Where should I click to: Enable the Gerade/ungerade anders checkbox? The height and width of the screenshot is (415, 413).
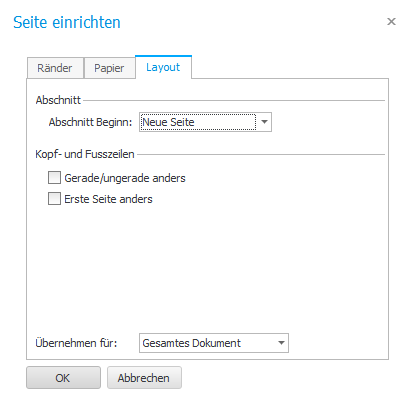[x=54, y=178]
